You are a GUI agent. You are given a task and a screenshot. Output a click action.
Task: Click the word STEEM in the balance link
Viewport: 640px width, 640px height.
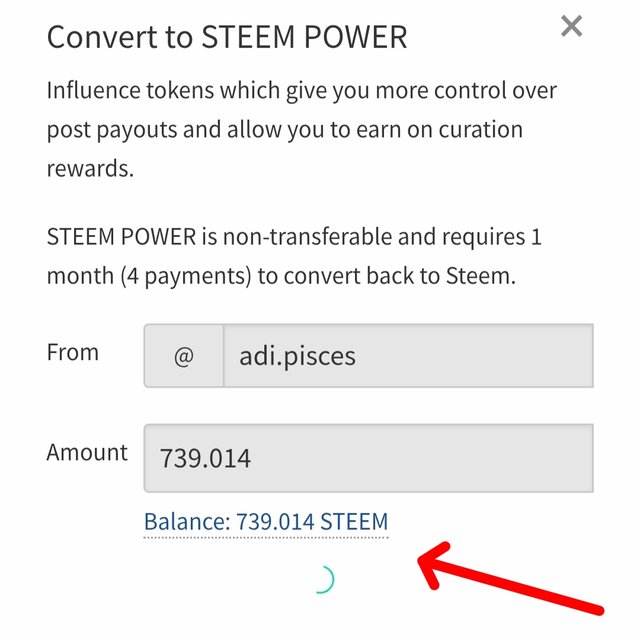(x=352, y=521)
